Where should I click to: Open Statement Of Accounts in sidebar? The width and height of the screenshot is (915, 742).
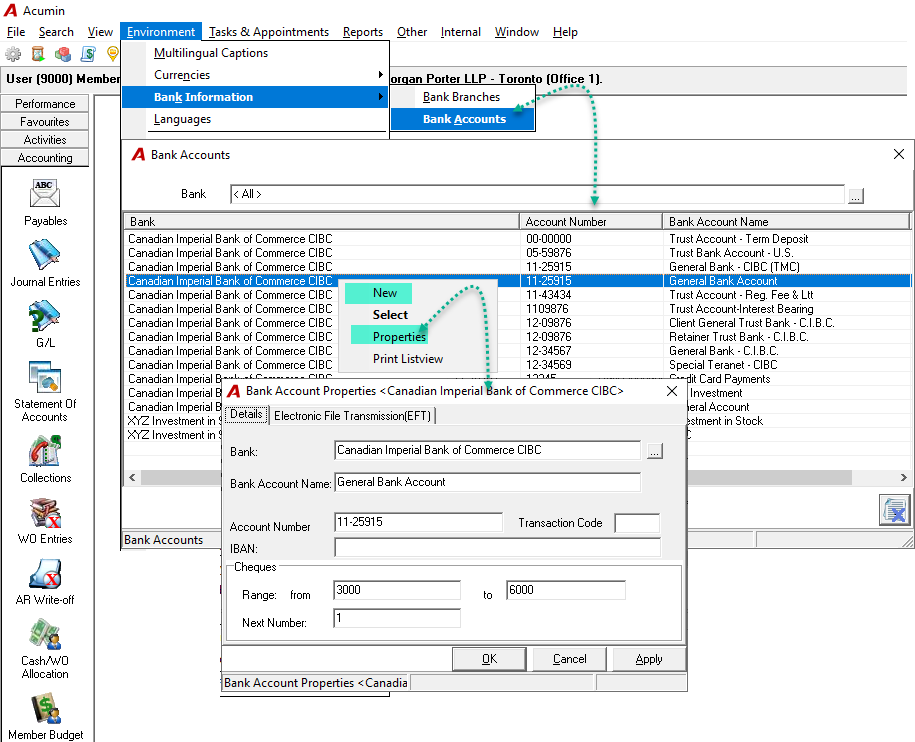[45, 392]
